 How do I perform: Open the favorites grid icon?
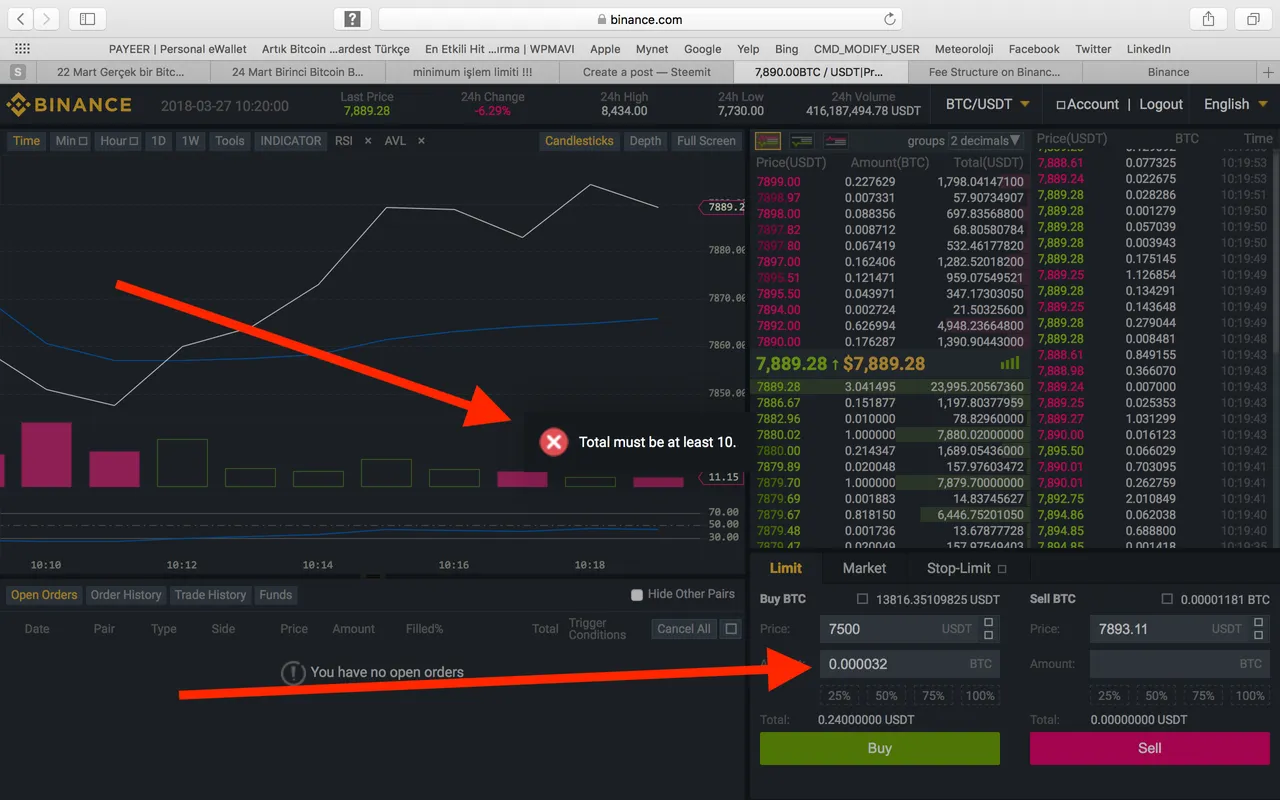[22, 48]
